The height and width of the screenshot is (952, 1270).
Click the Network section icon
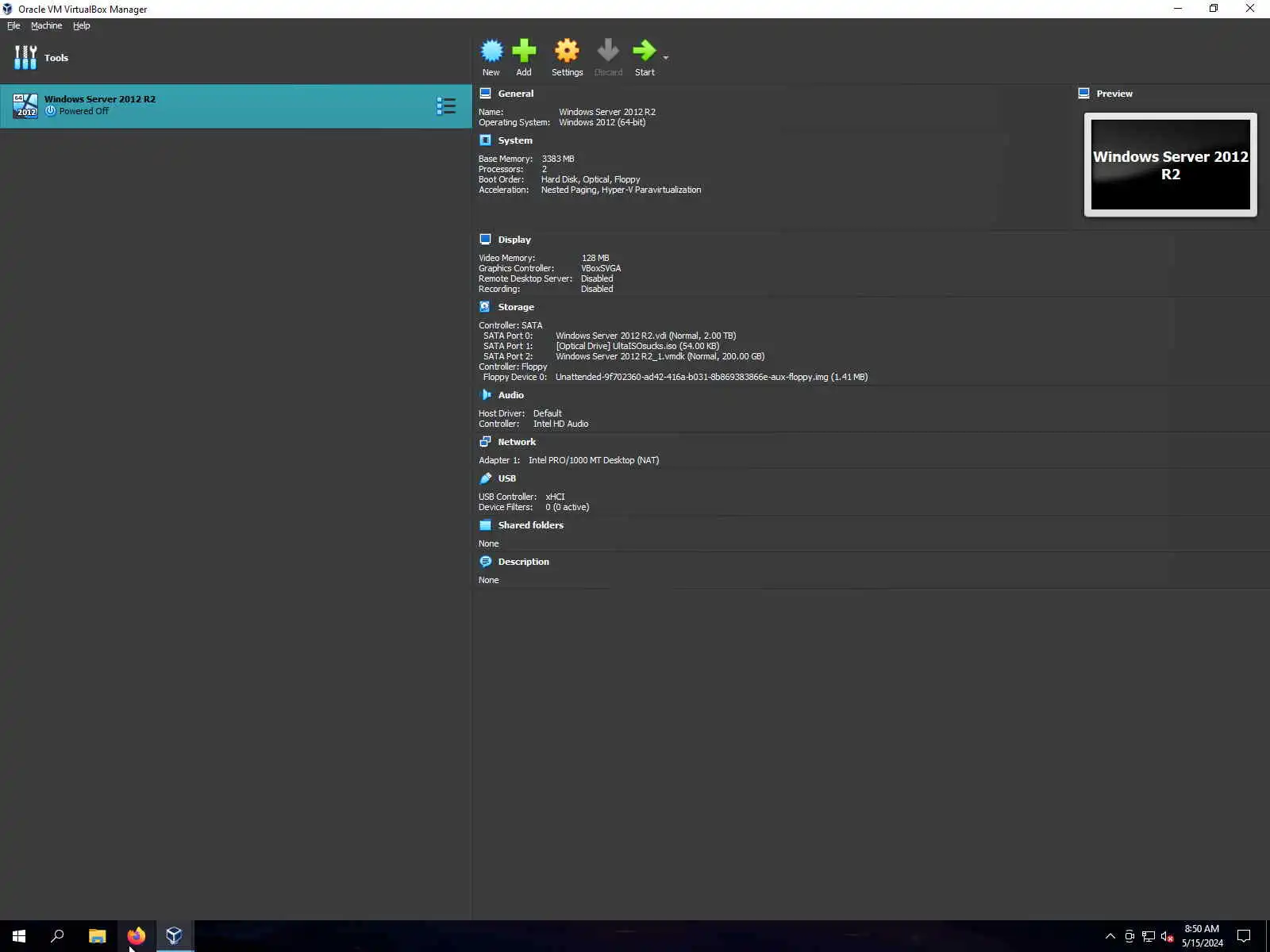[485, 442]
